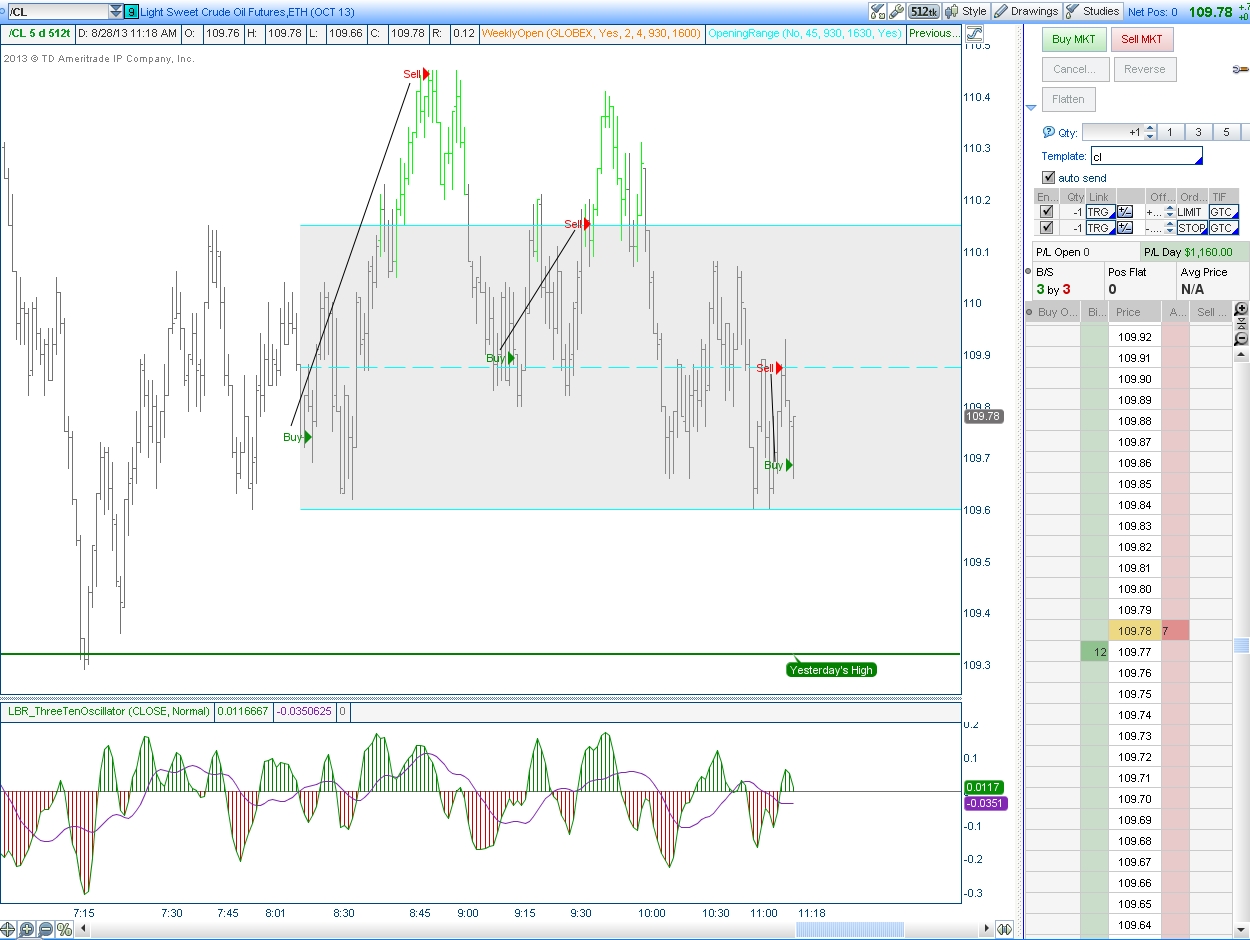Click the ladder scrollbar thumb

1241,646
